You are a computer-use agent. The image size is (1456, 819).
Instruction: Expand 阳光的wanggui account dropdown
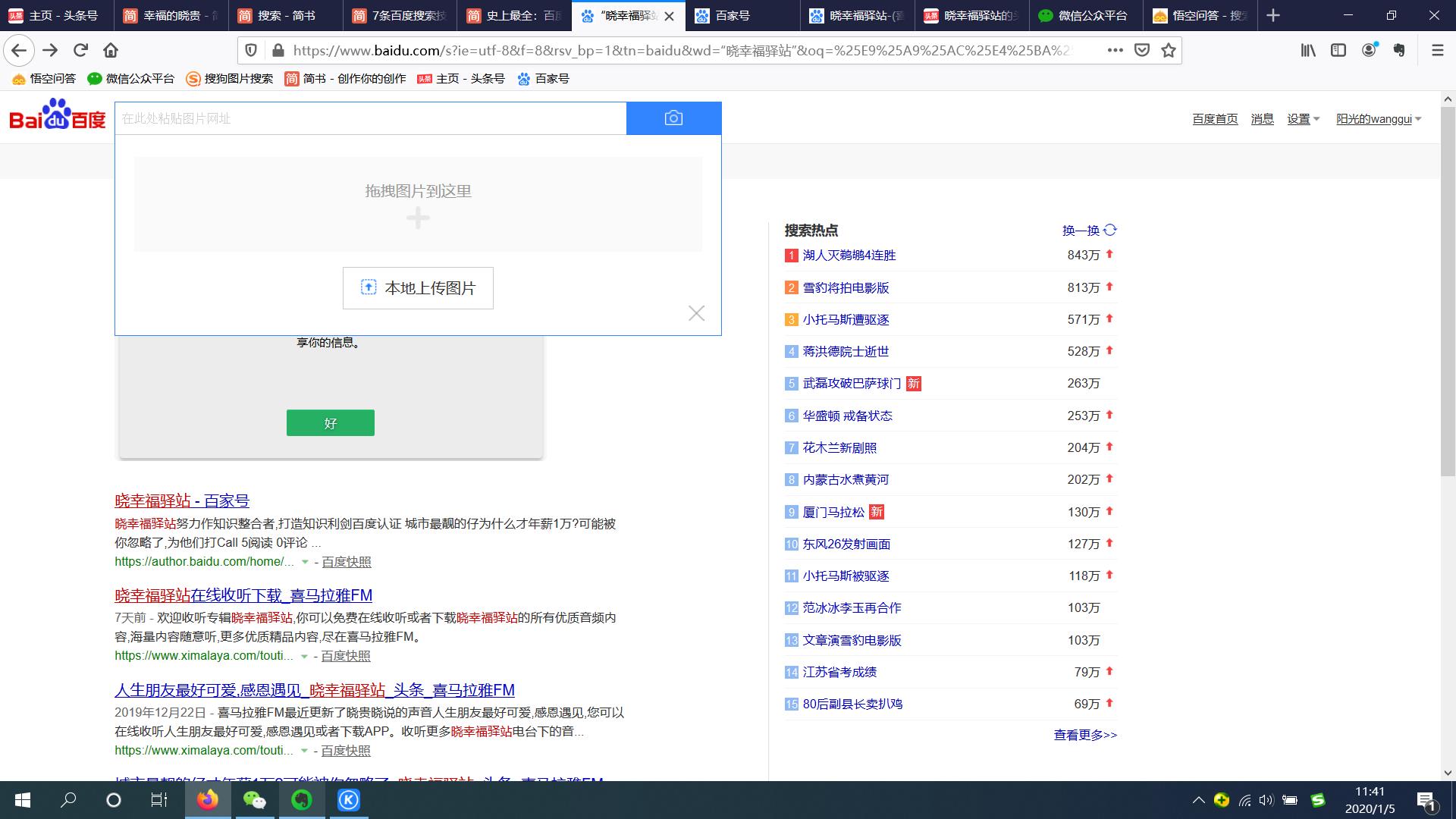tap(1379, 119)
